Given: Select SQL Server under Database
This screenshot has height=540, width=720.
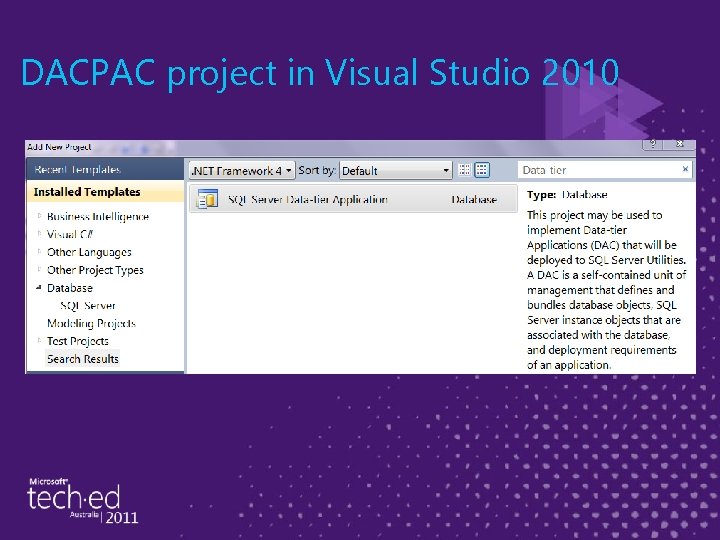Looking at the screenshot, I should tap(88, 305).
